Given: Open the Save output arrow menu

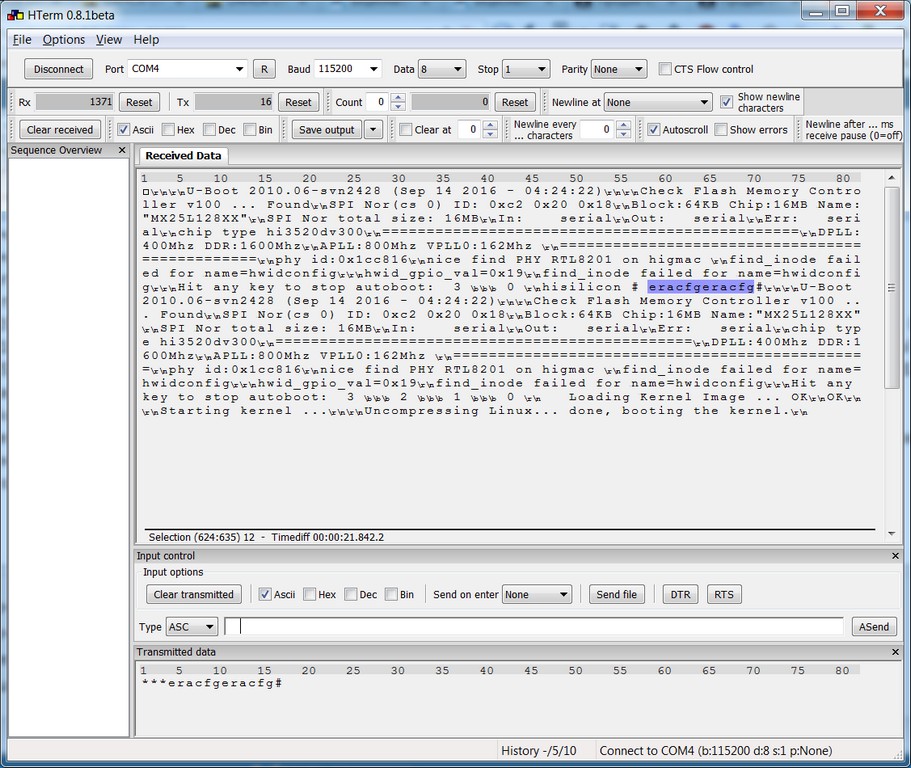Looking at the screenshot, I should click(373, 130).
